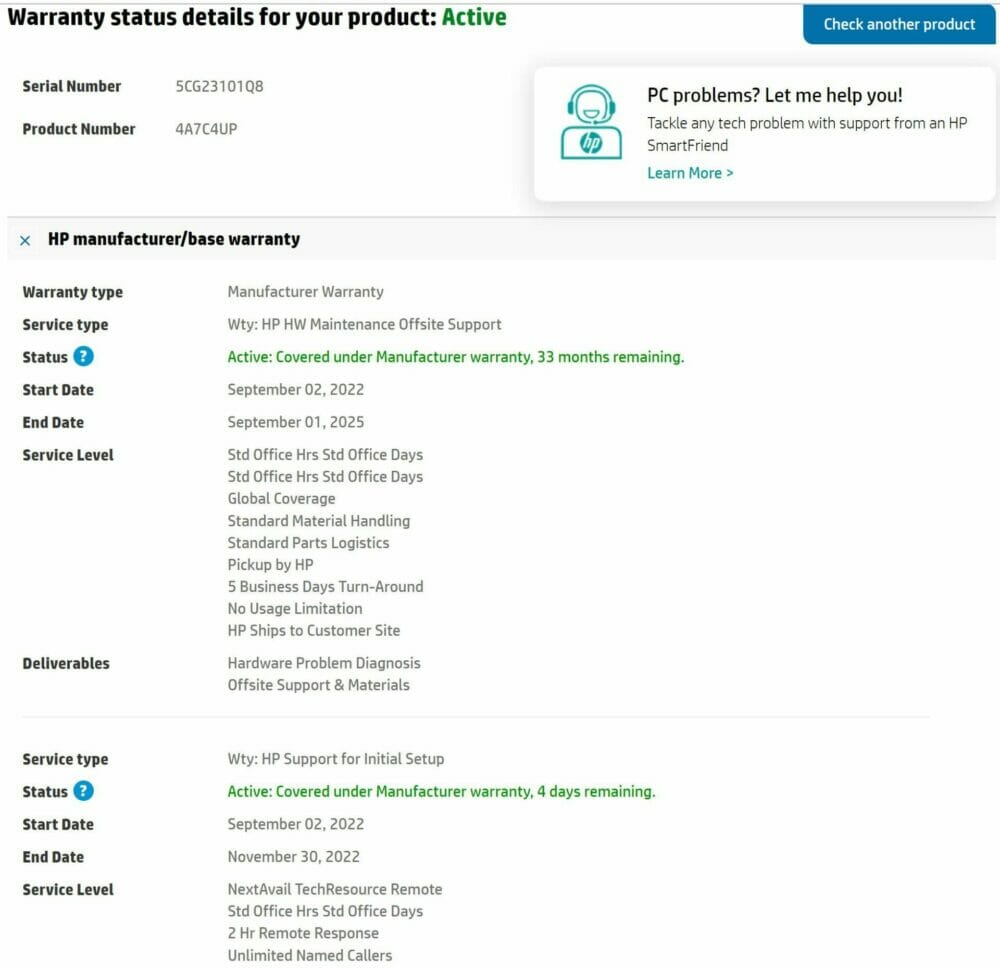The width and height of the screenshot is (1000, 970).
Task: Click 'NextAvail TechResource Remote'
Action: click(x=335, y=888)
